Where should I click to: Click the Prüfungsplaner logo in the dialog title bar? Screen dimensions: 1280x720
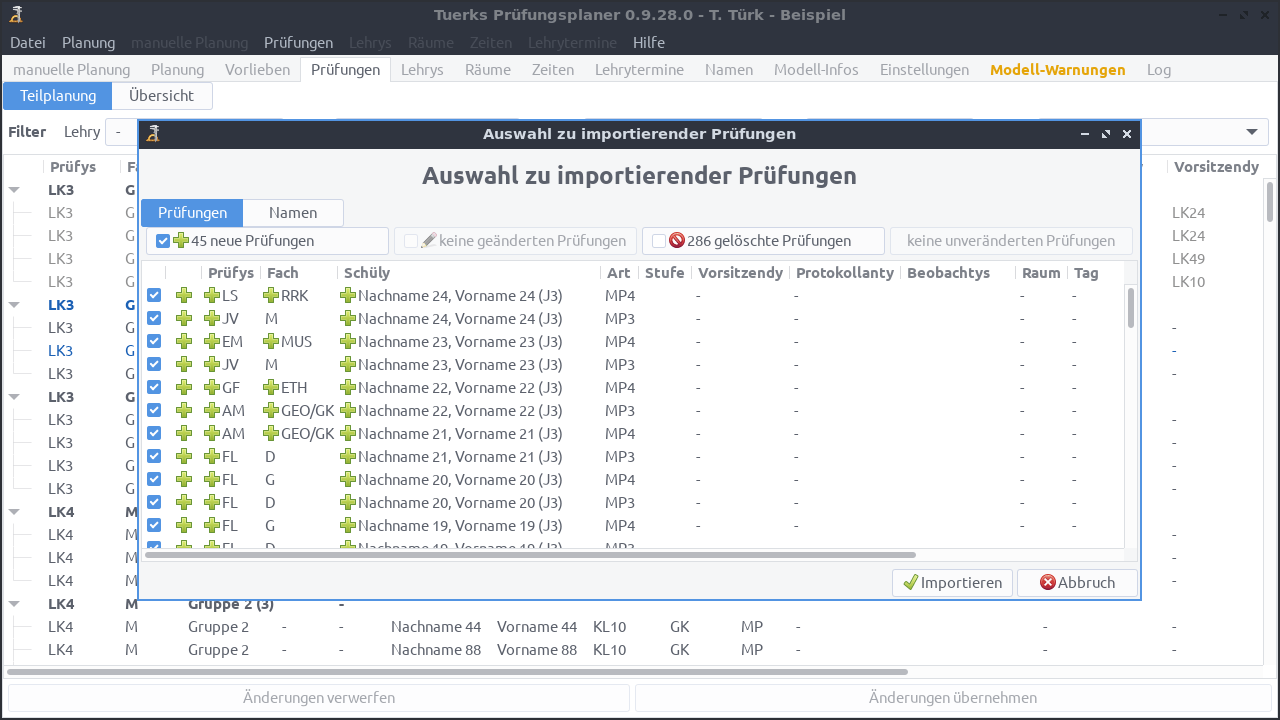click(x=153, y=133)
